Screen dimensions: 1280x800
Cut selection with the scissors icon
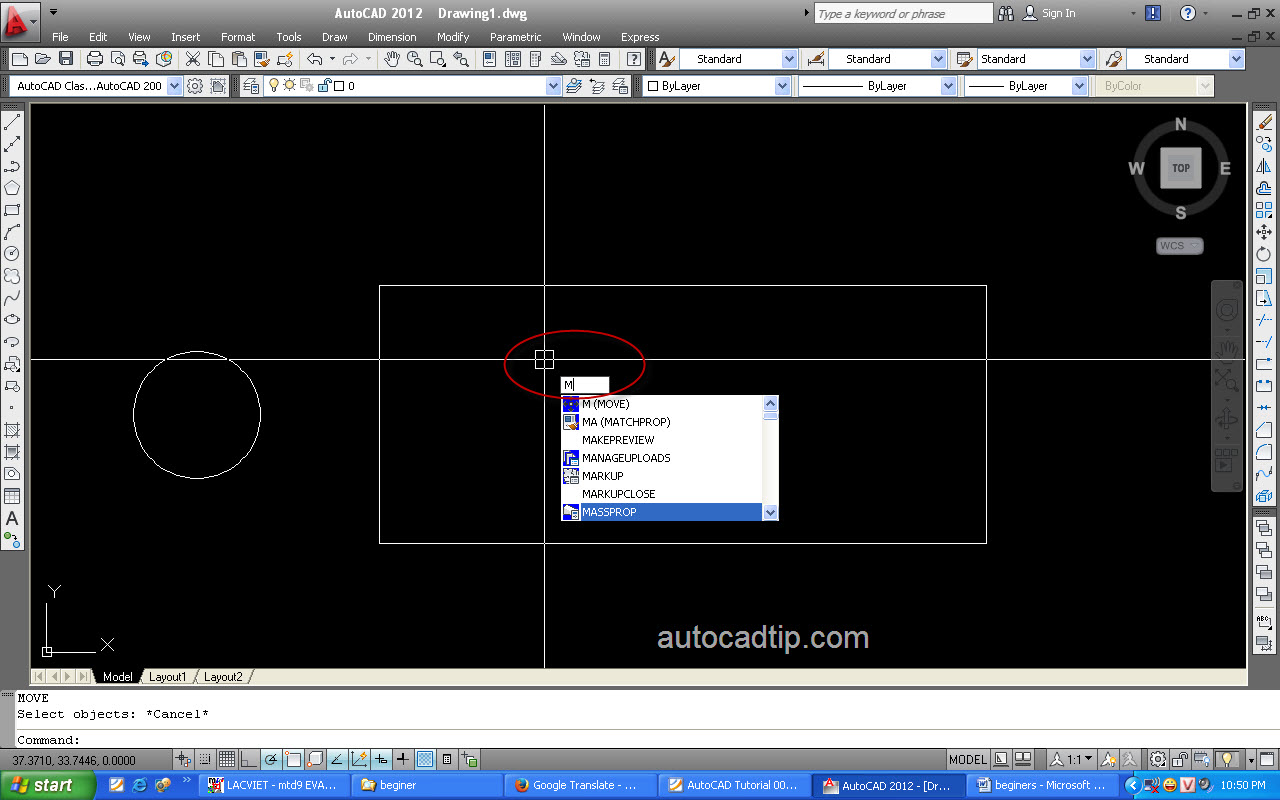point(193,59)
